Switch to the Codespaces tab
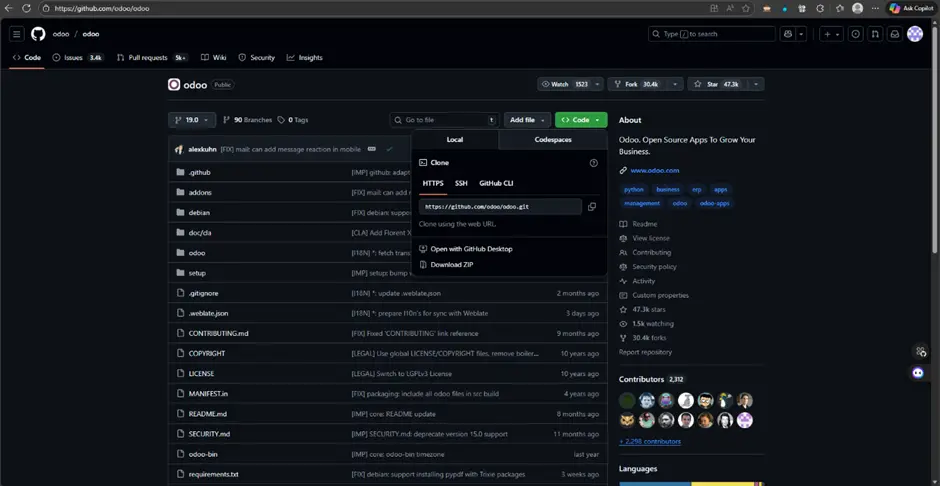940x486 pixels. click(x=553, y=140)
